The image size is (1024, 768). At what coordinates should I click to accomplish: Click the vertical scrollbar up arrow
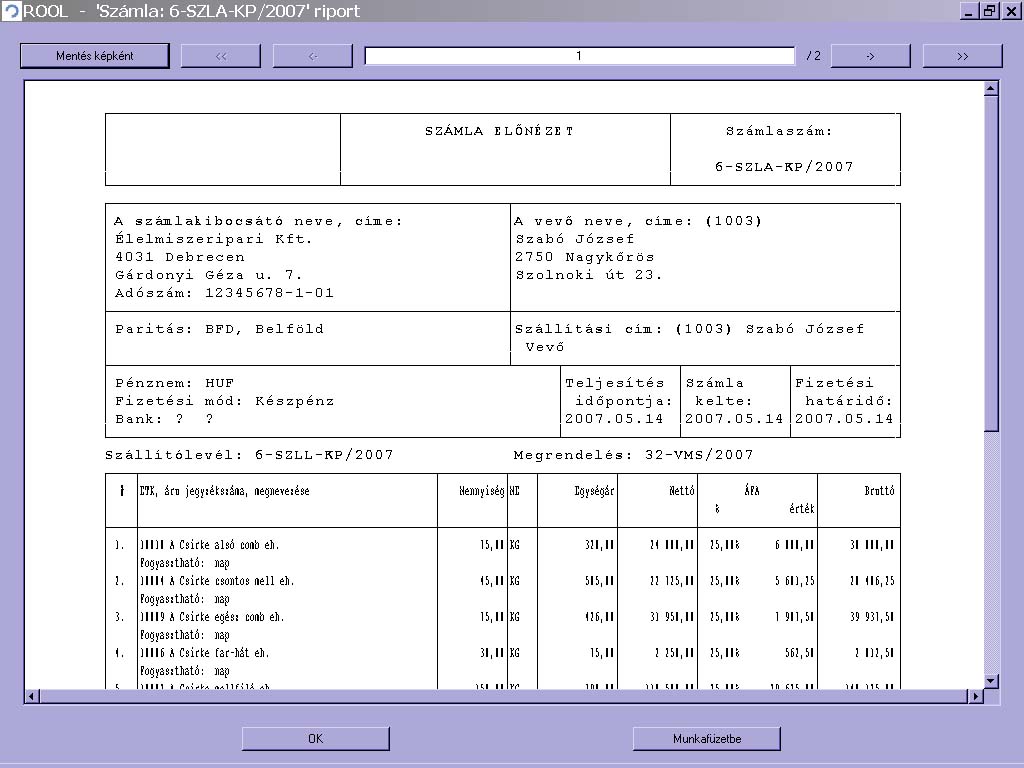tap(991, 88)
